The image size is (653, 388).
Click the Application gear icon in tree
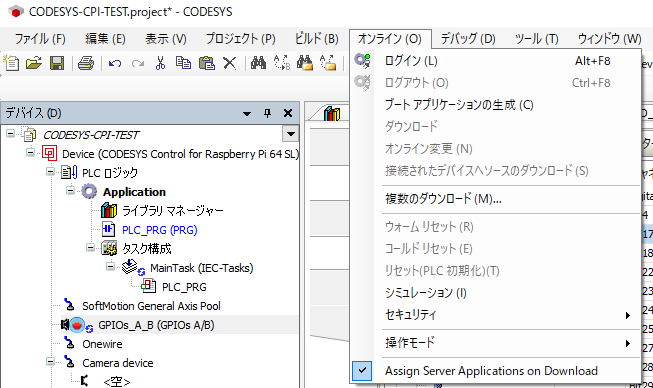[x=89, y=192]
